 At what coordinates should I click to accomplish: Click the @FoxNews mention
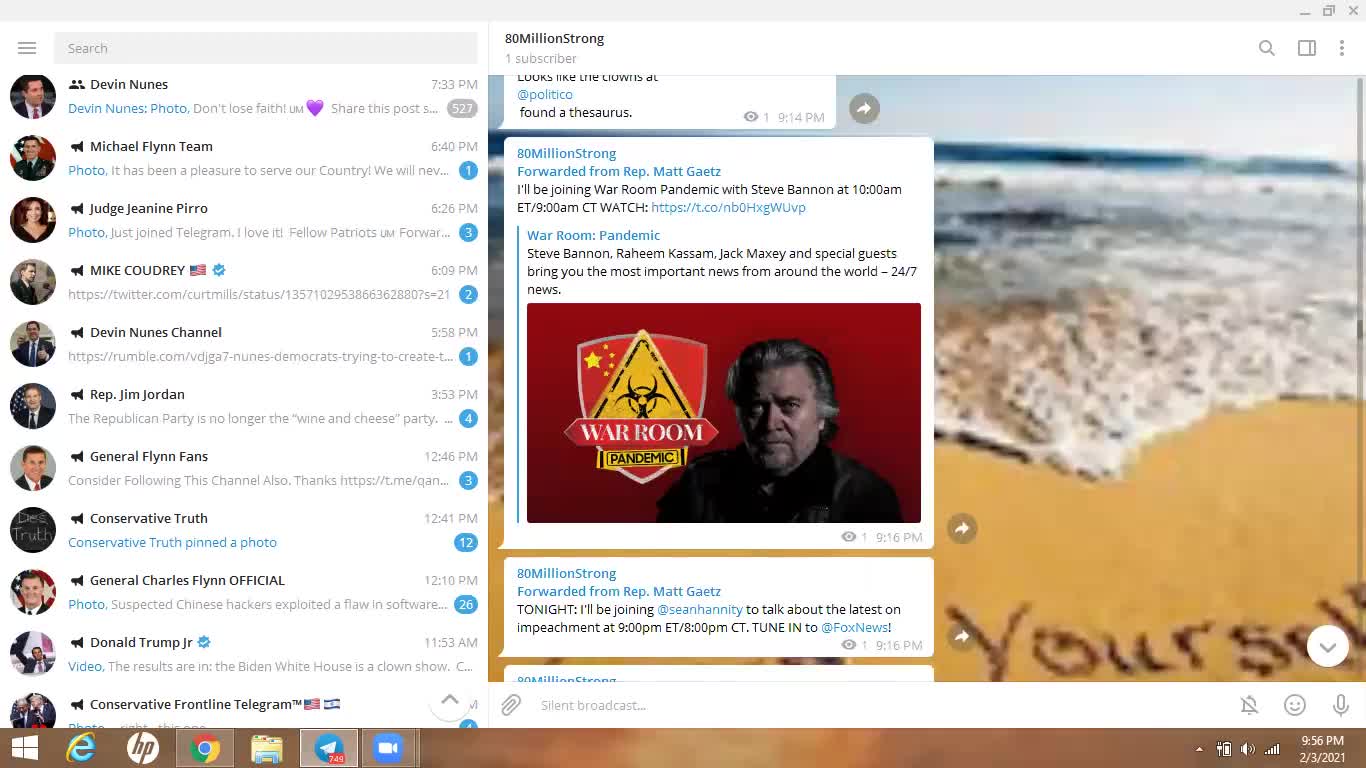[x=855, y=627]
